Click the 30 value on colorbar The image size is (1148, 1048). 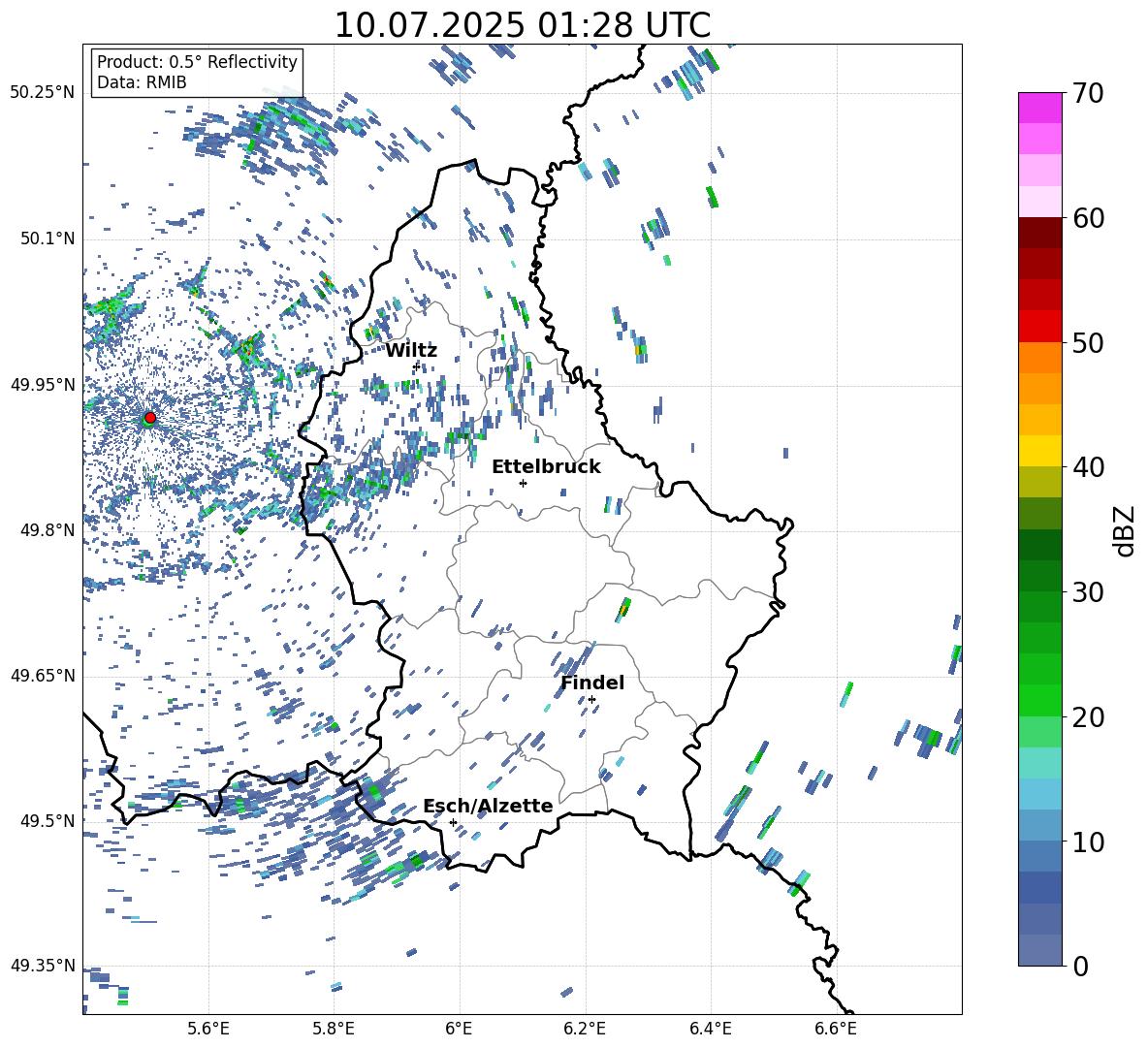[1088, 591]
